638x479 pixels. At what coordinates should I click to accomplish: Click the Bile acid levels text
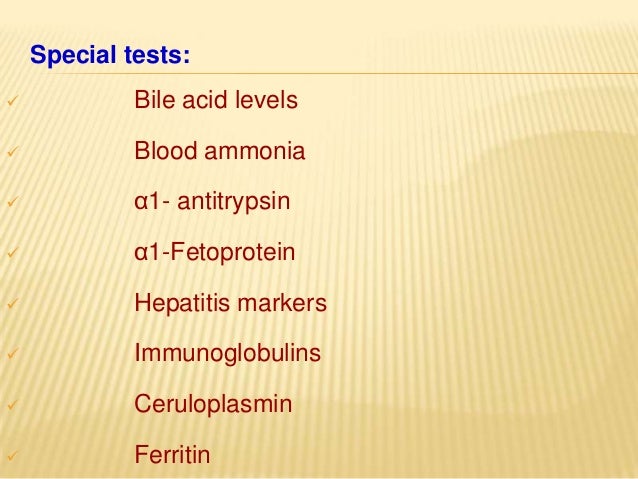tap(216, 100)
